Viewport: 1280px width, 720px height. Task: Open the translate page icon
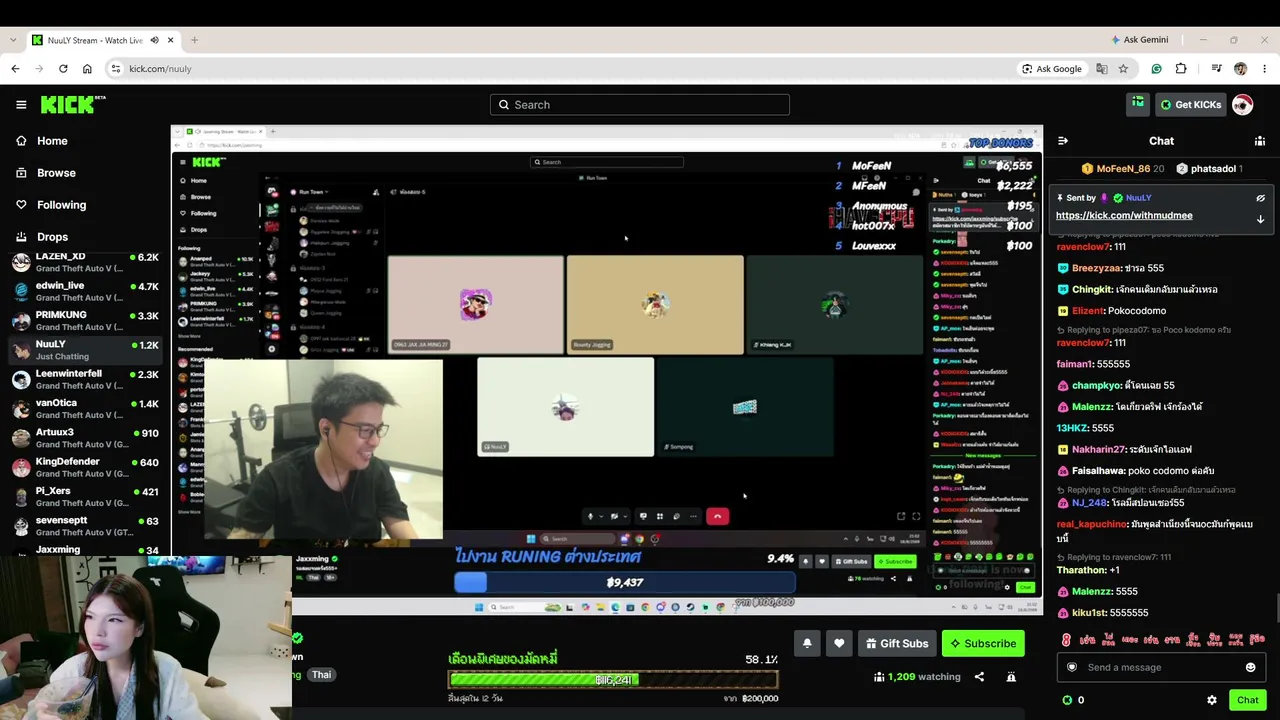coord(1101,69)
